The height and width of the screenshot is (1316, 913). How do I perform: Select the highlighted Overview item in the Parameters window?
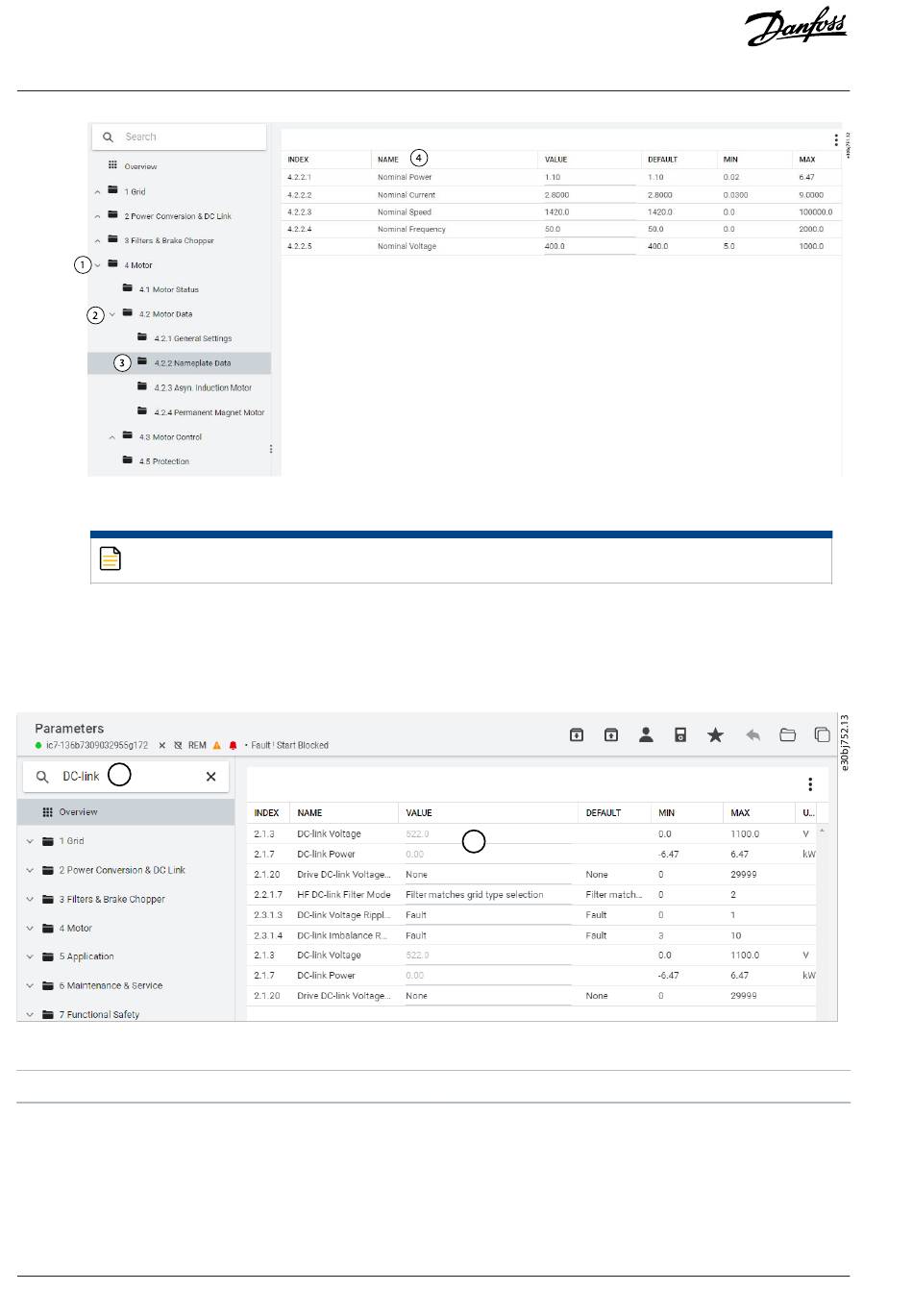126,812
